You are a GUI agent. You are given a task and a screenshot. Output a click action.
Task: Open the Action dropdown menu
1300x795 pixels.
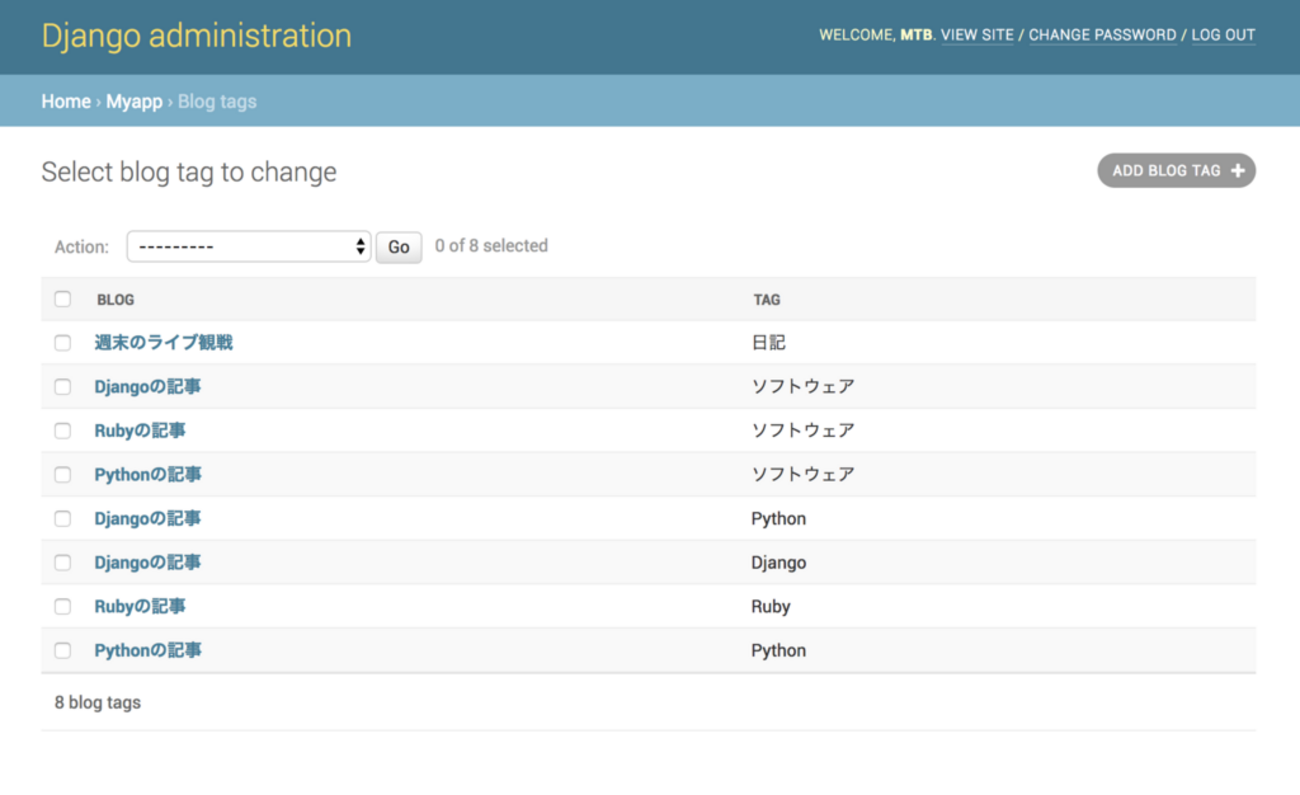point(248,247)
